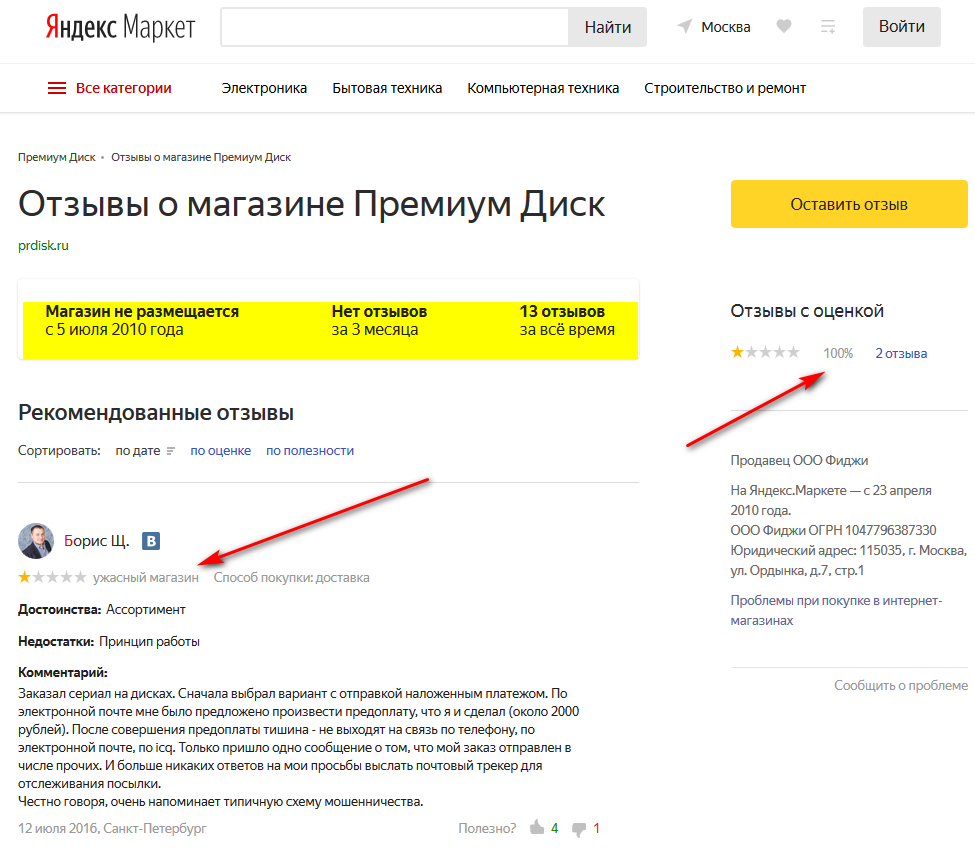Open the Все категории hamburger menu
The width and height of the screenshot is (975, 851).
110,88
